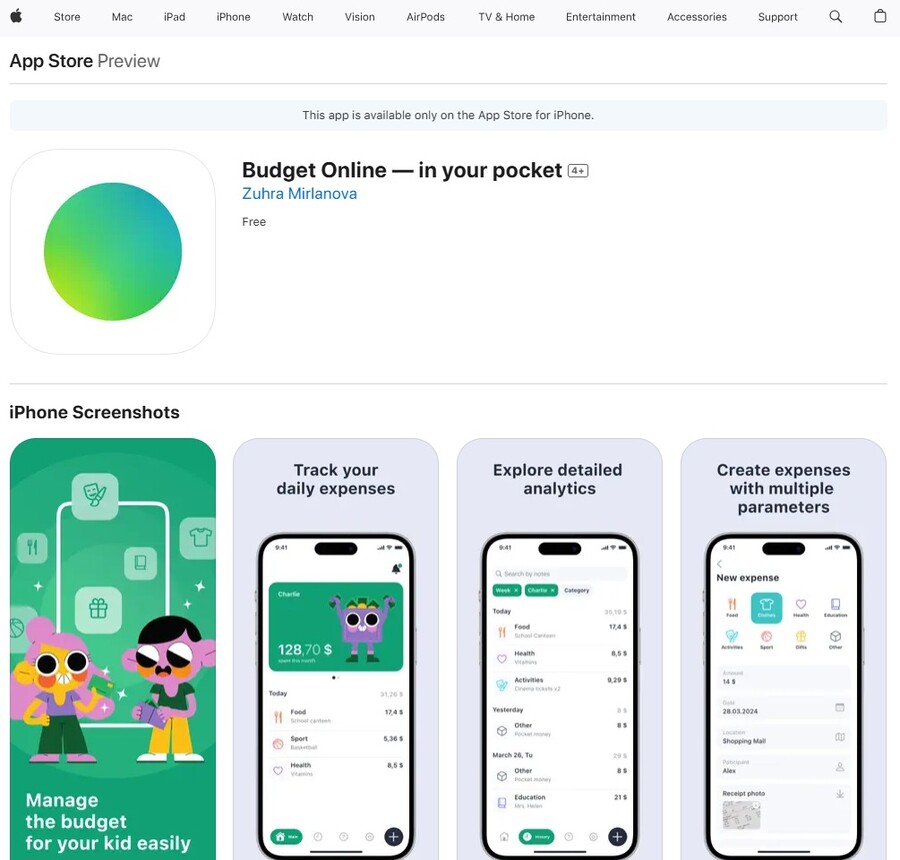Open the AirPods menu

click(x=425, y=17)
